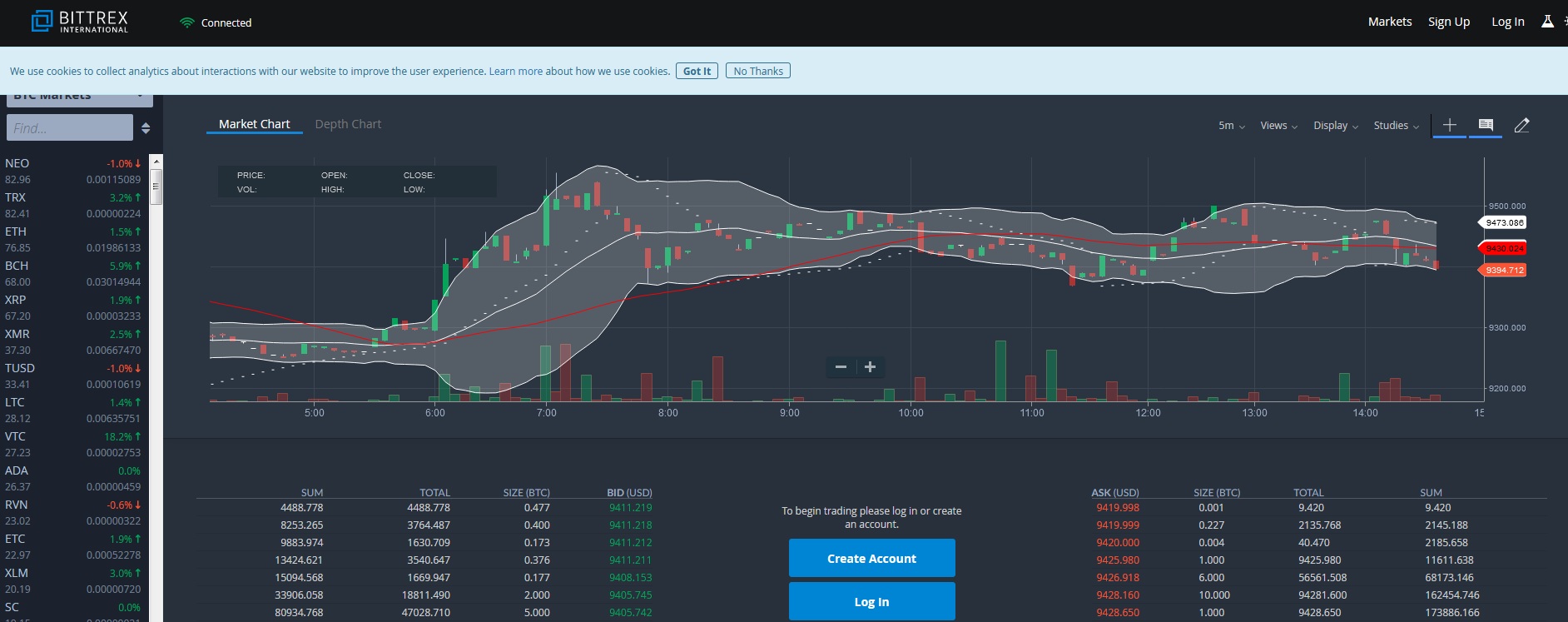Click the 9473.086 price label on chart axis
The height and width of the screenshot is (622, 1568).
point(1502,222)
